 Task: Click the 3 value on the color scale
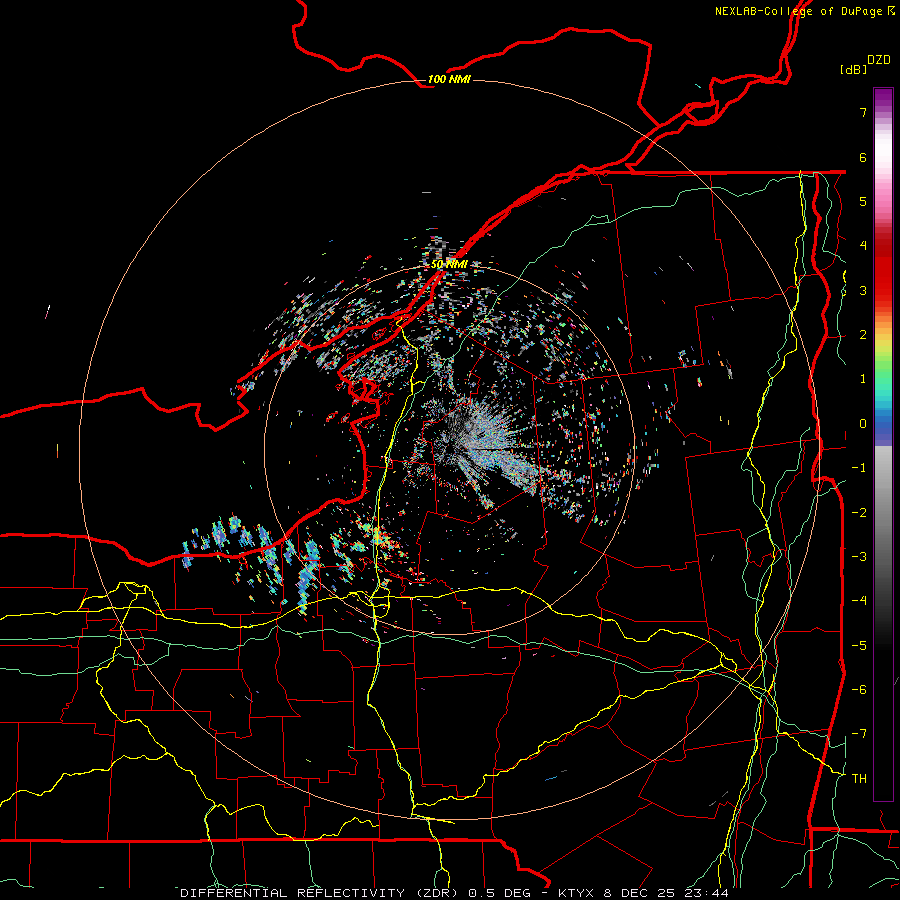pyautogui.click(x=863, y=290)
